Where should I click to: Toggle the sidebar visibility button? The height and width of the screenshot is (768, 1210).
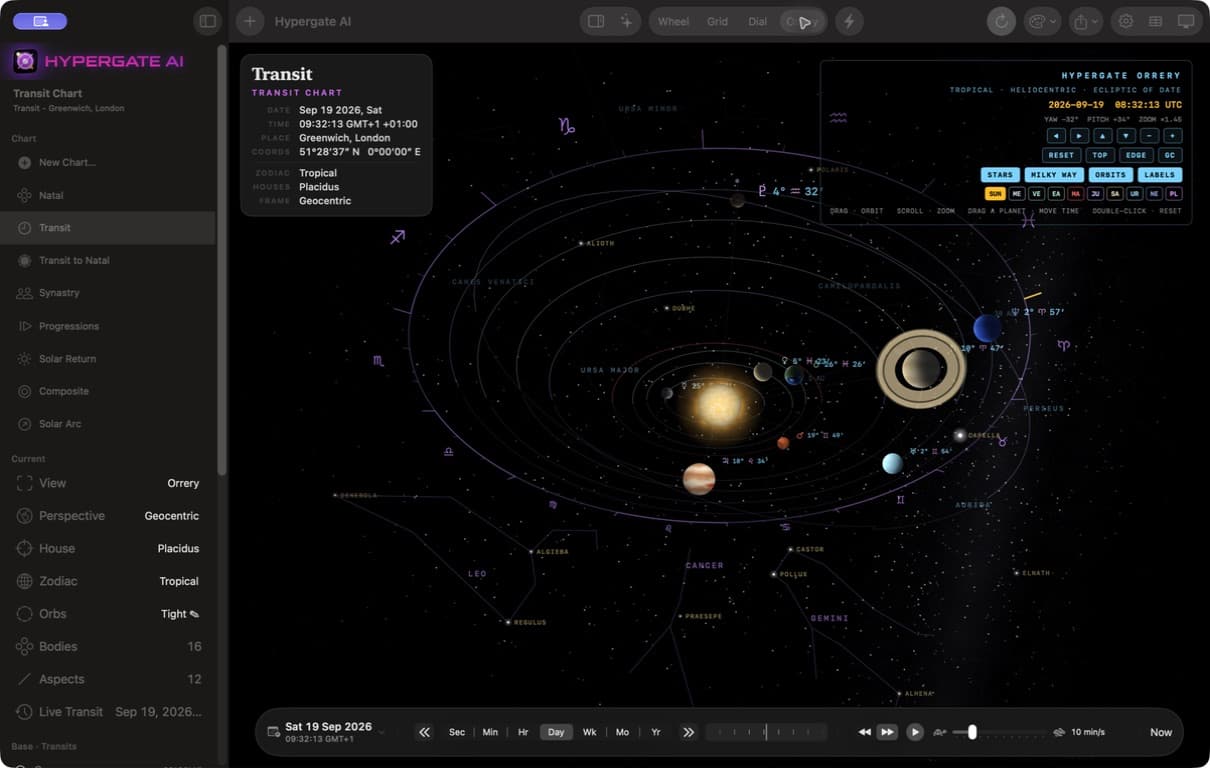pos(207,21)
